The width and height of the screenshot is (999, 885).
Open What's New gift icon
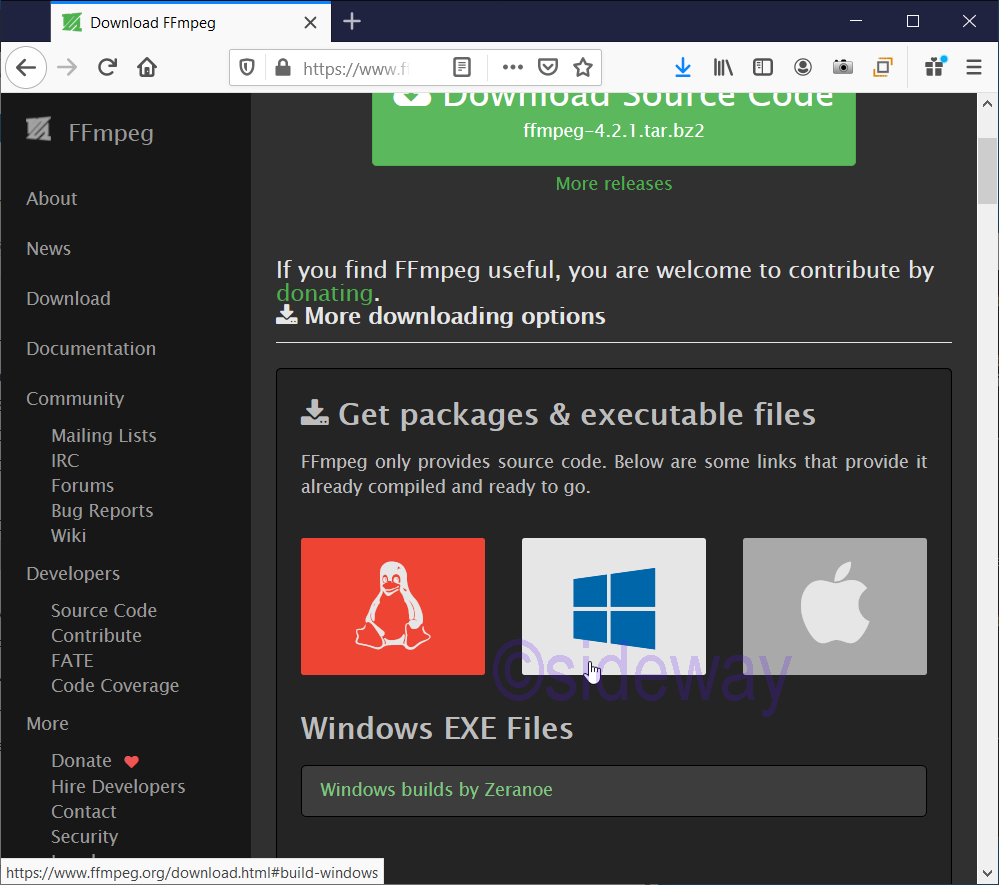pos(935,68)
